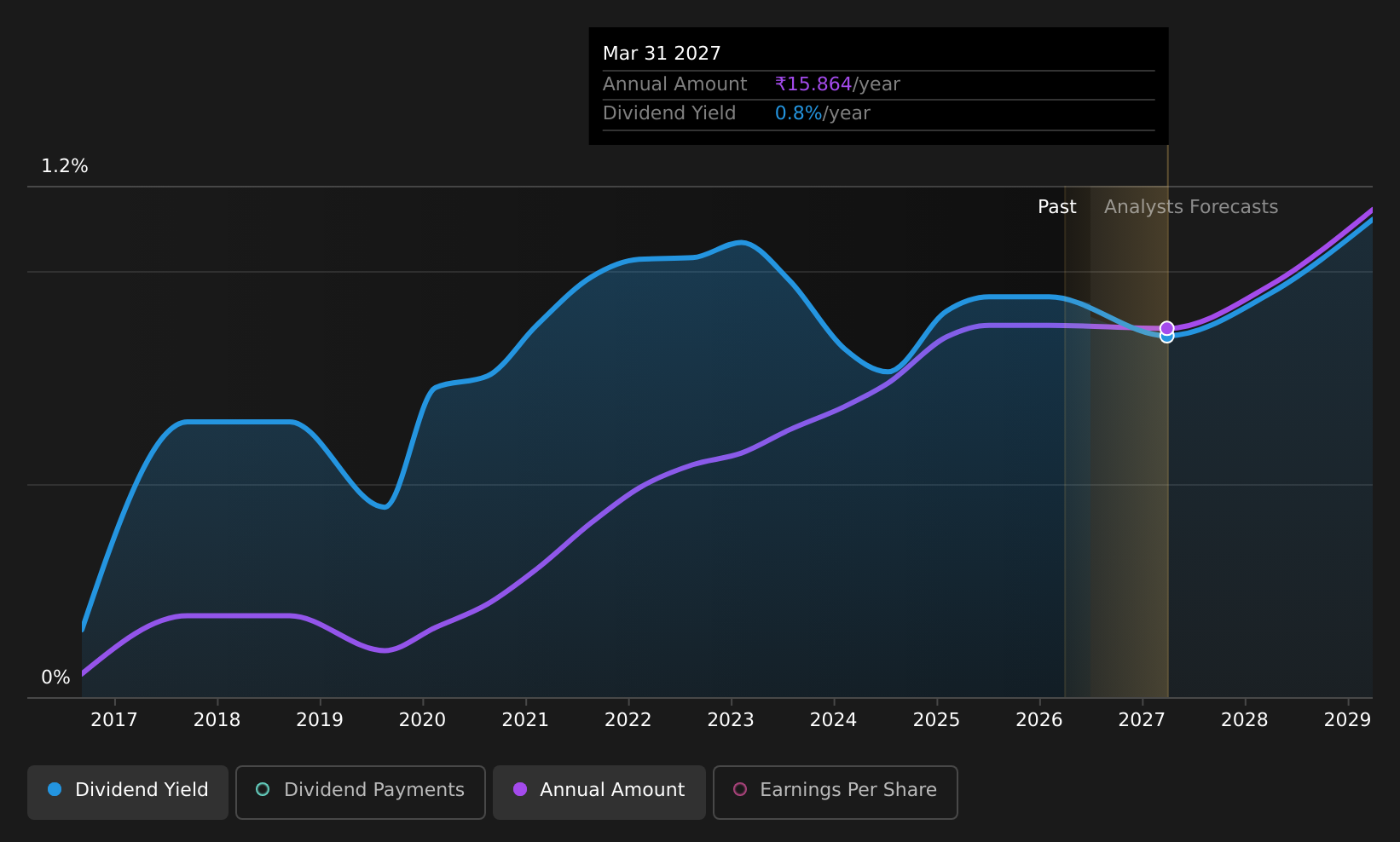This screenshot has height=842, width=1400.
Task: Click the Mar 31 2027 tooltip date
Action: coord(662,54)
